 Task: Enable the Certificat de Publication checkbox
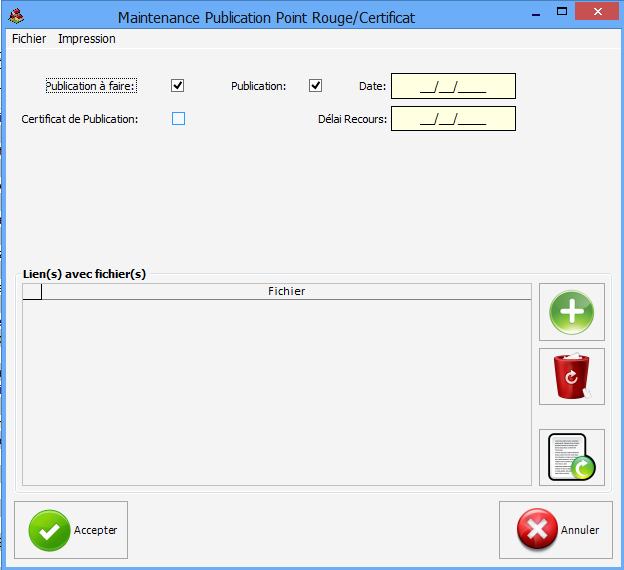click(179, 119)
